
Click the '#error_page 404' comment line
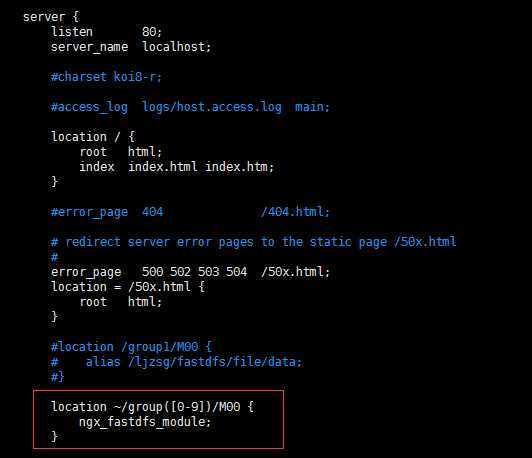coord(190,212)
